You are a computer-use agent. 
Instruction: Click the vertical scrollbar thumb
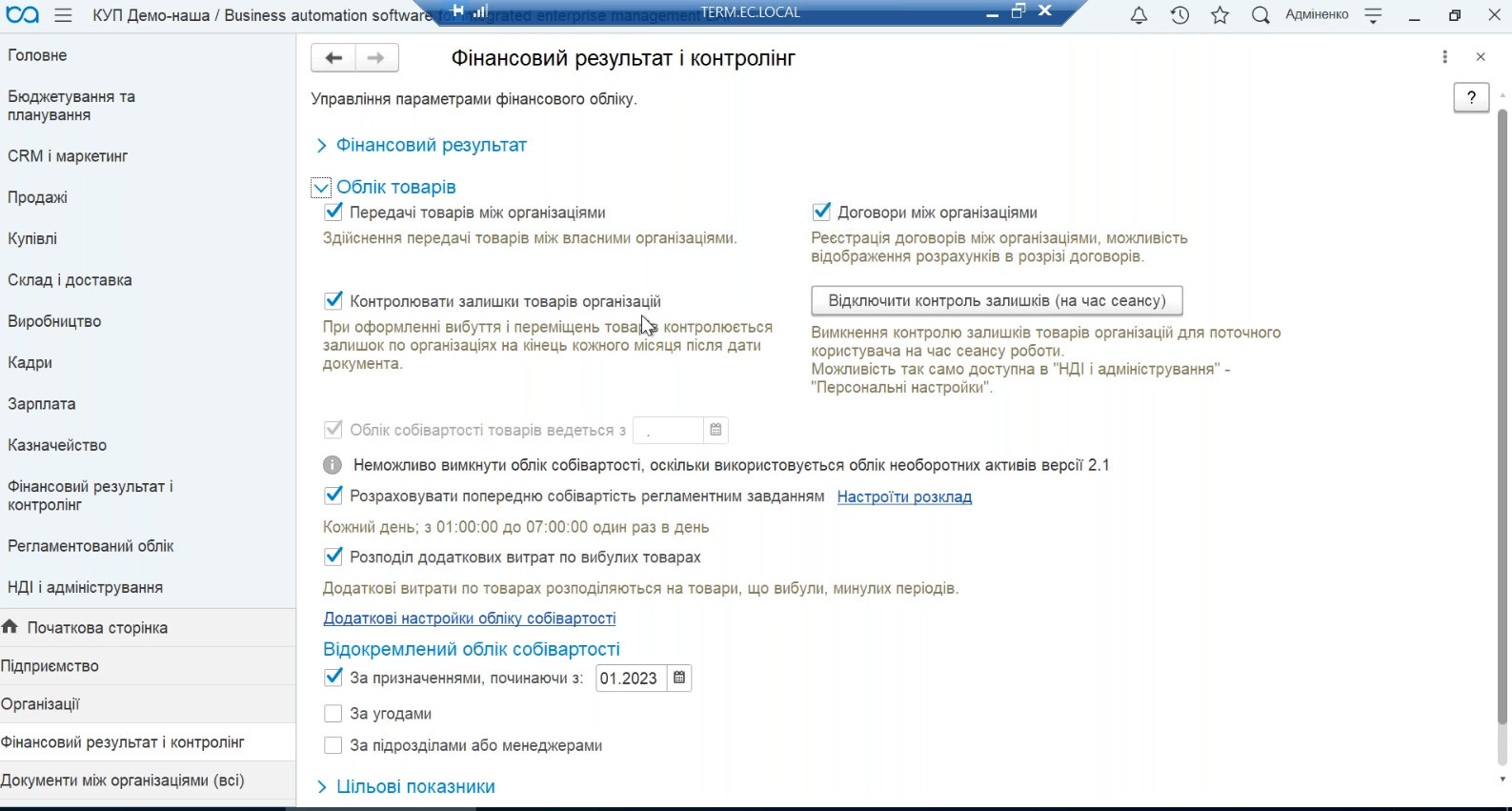[x=1502, y=416]
